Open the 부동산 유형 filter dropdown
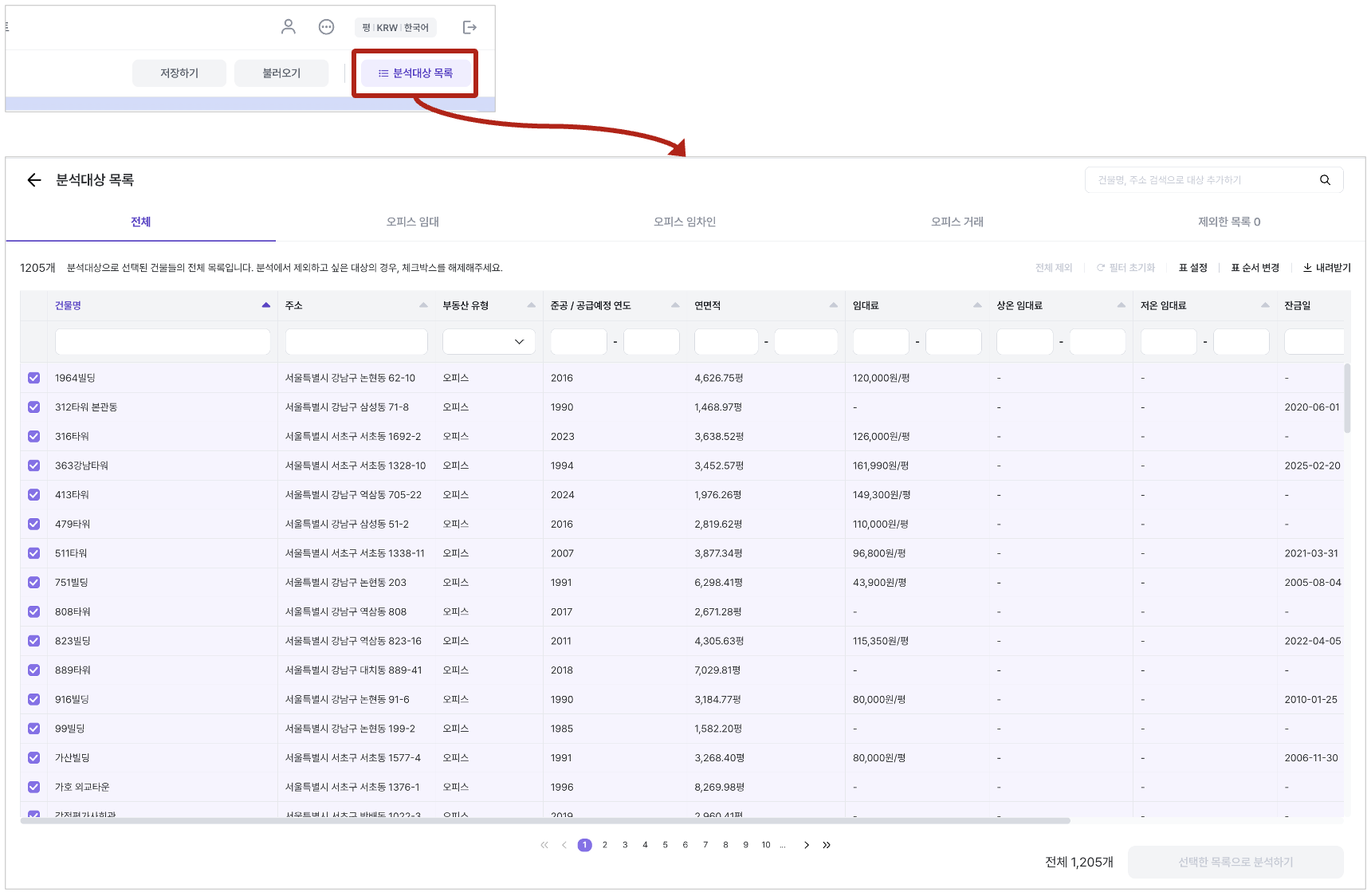This screenshot has width=1371, height=896. tap(489, 342)
